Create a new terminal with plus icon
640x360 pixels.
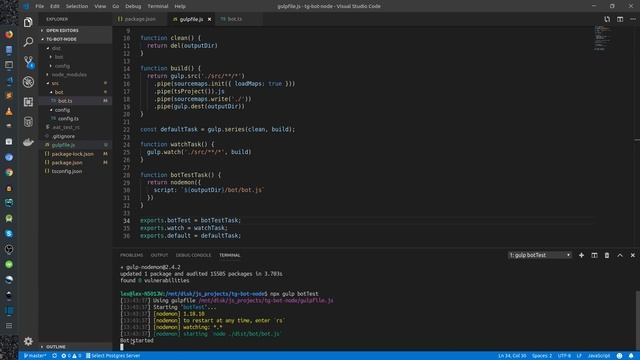coord(581,255)
